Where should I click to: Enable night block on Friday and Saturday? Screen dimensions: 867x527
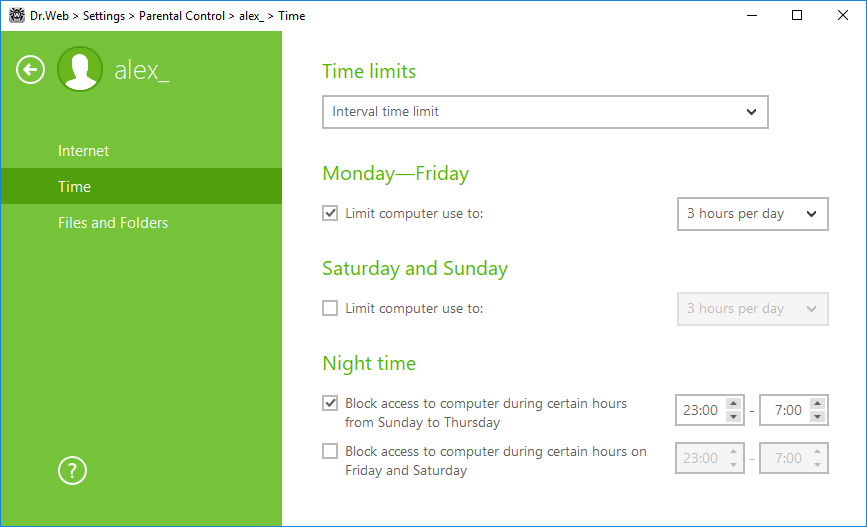click(330, 451)
